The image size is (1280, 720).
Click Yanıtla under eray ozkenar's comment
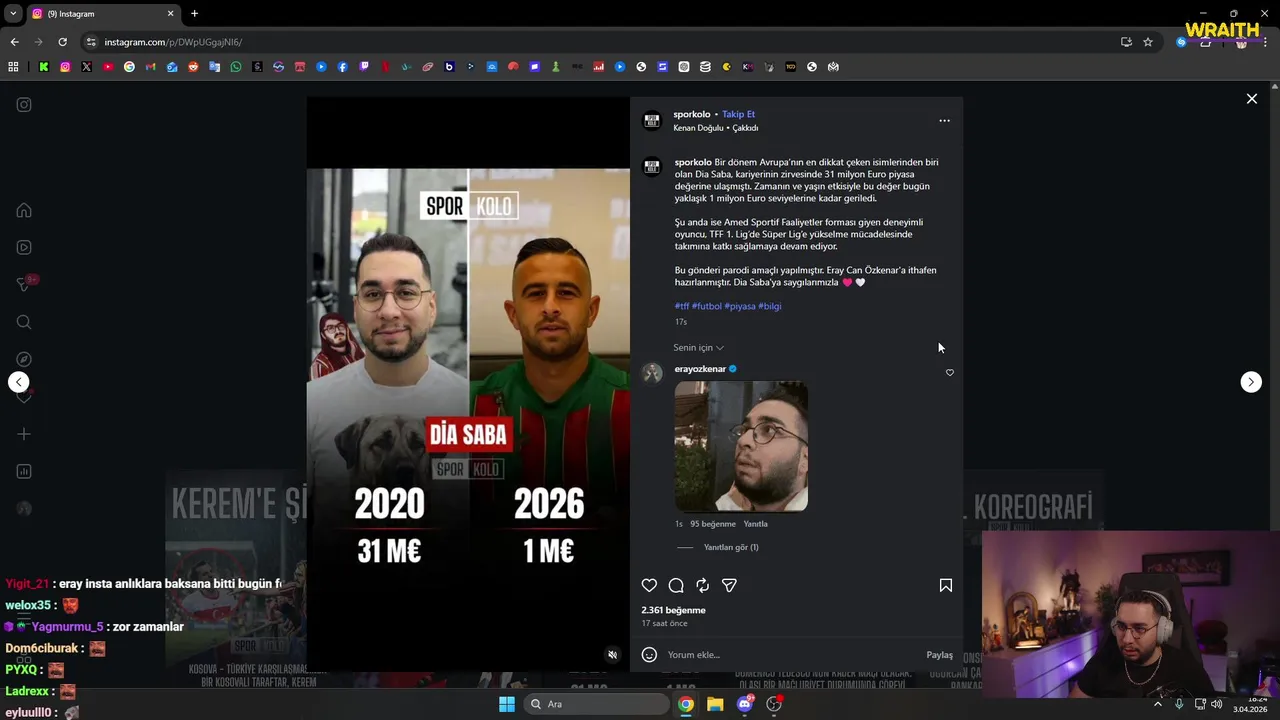point(755,524)
